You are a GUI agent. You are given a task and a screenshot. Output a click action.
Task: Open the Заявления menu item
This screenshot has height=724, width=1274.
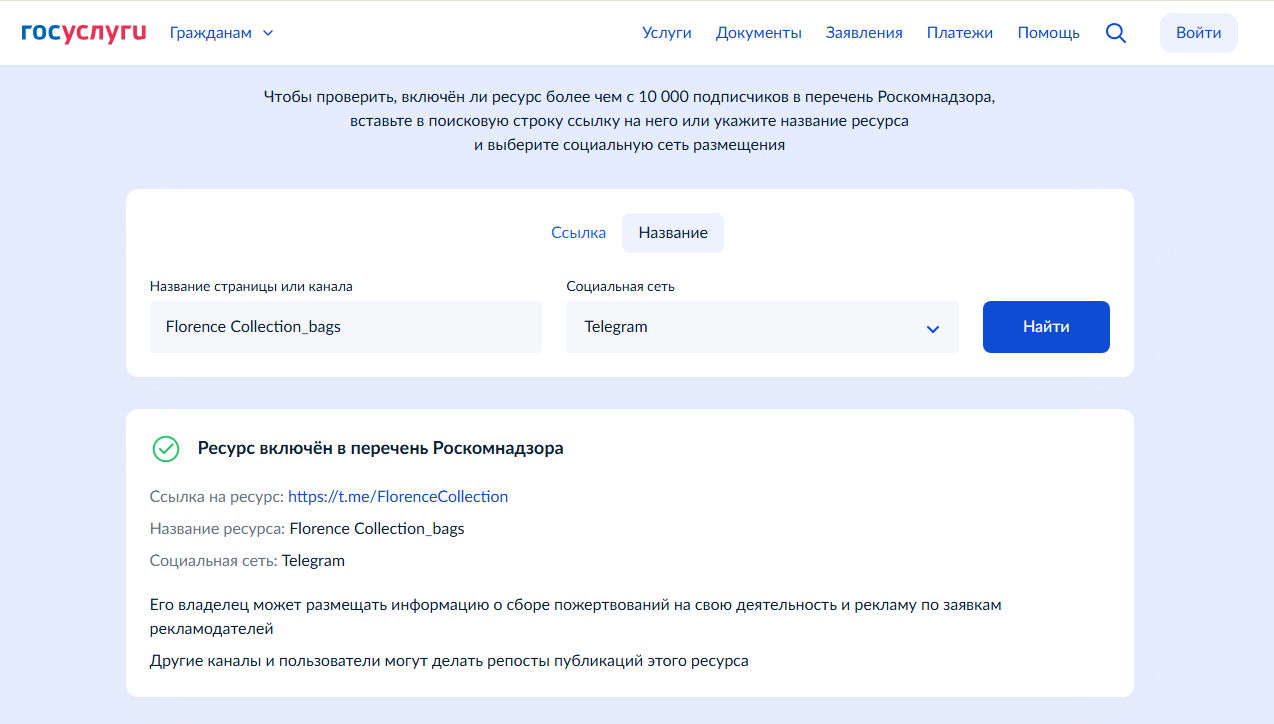coord(864,33)
